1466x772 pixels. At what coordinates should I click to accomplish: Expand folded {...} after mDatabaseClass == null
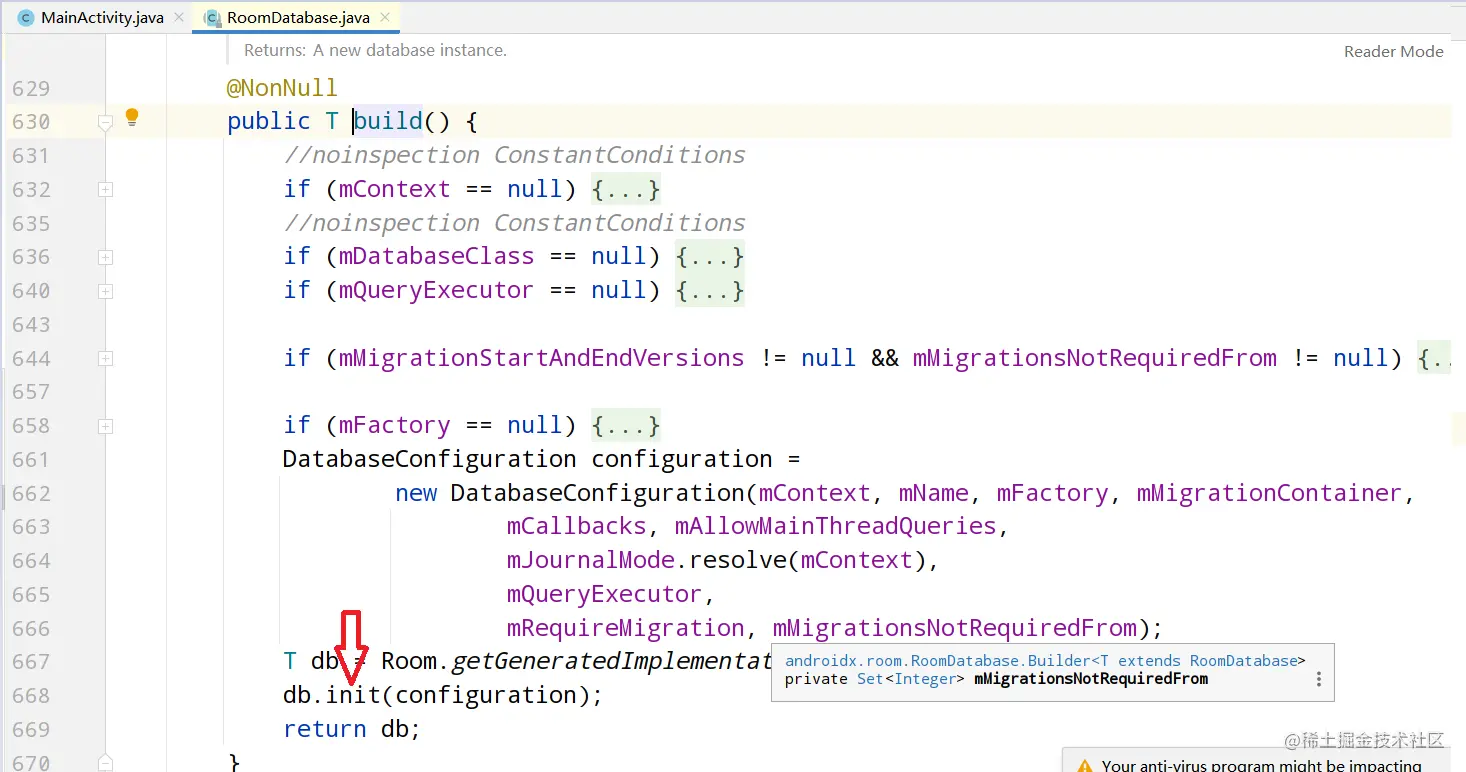pyautogui.click(x=709, y=256)
